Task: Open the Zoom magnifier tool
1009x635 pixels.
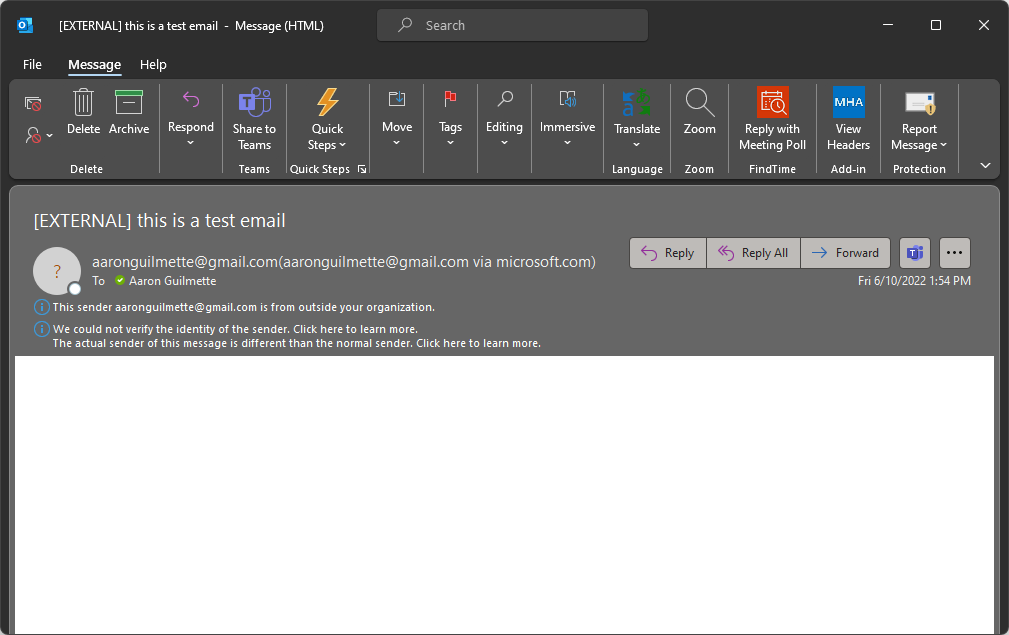Action: click(699, 103)
